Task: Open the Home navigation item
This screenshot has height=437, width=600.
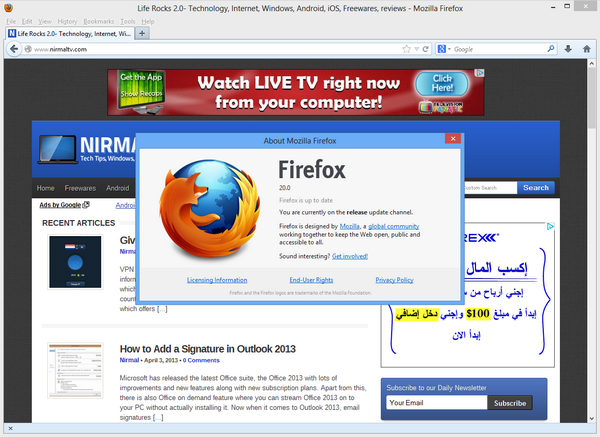Action: click(45, 188)
